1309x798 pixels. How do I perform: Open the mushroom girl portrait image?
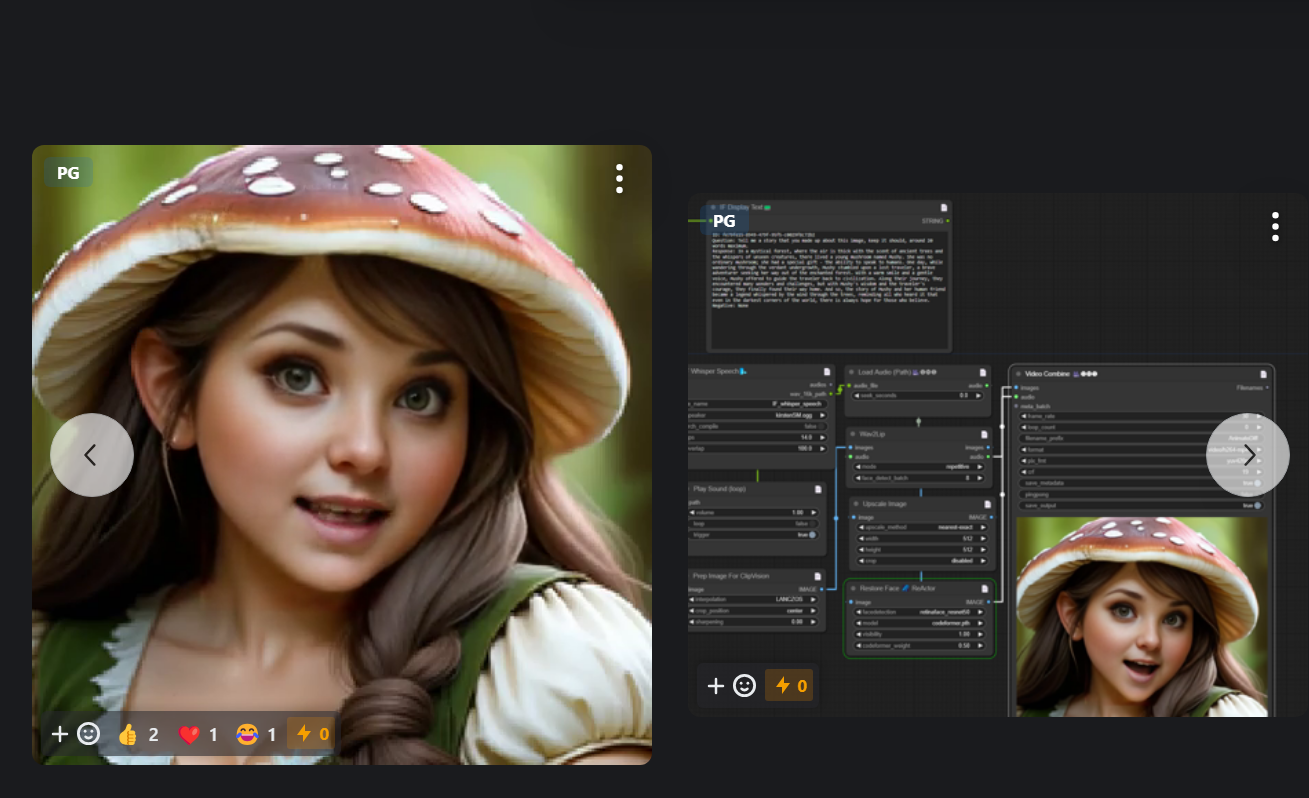[341, 400]
